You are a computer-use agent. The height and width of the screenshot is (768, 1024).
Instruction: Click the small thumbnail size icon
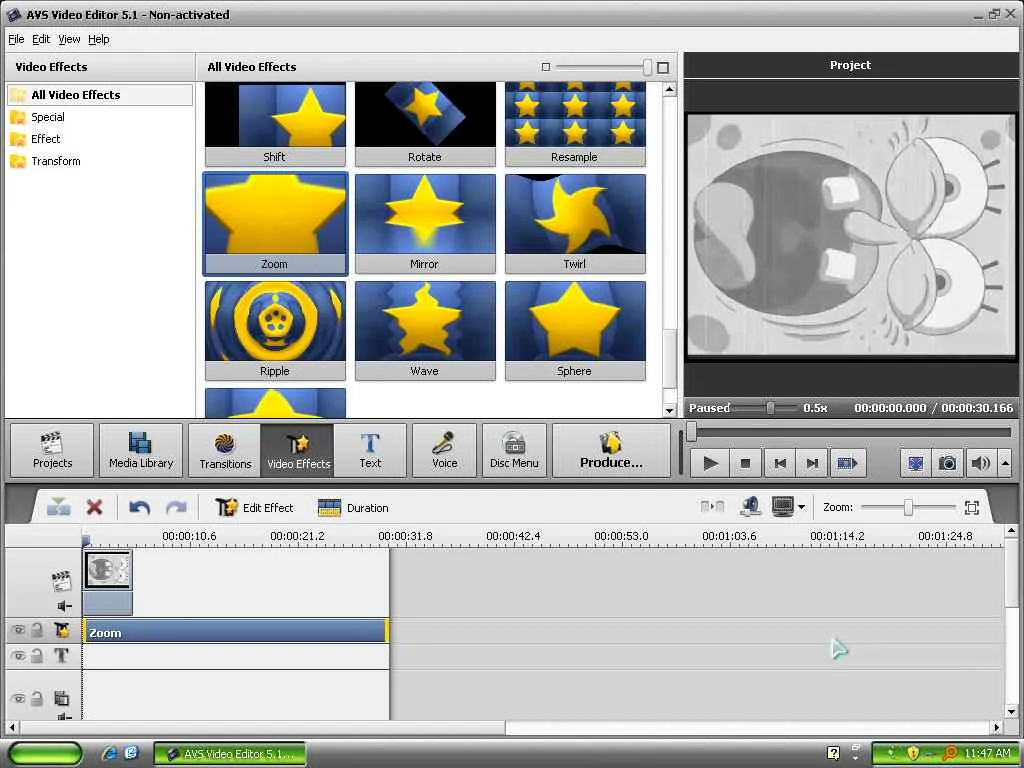pos(546,67)
